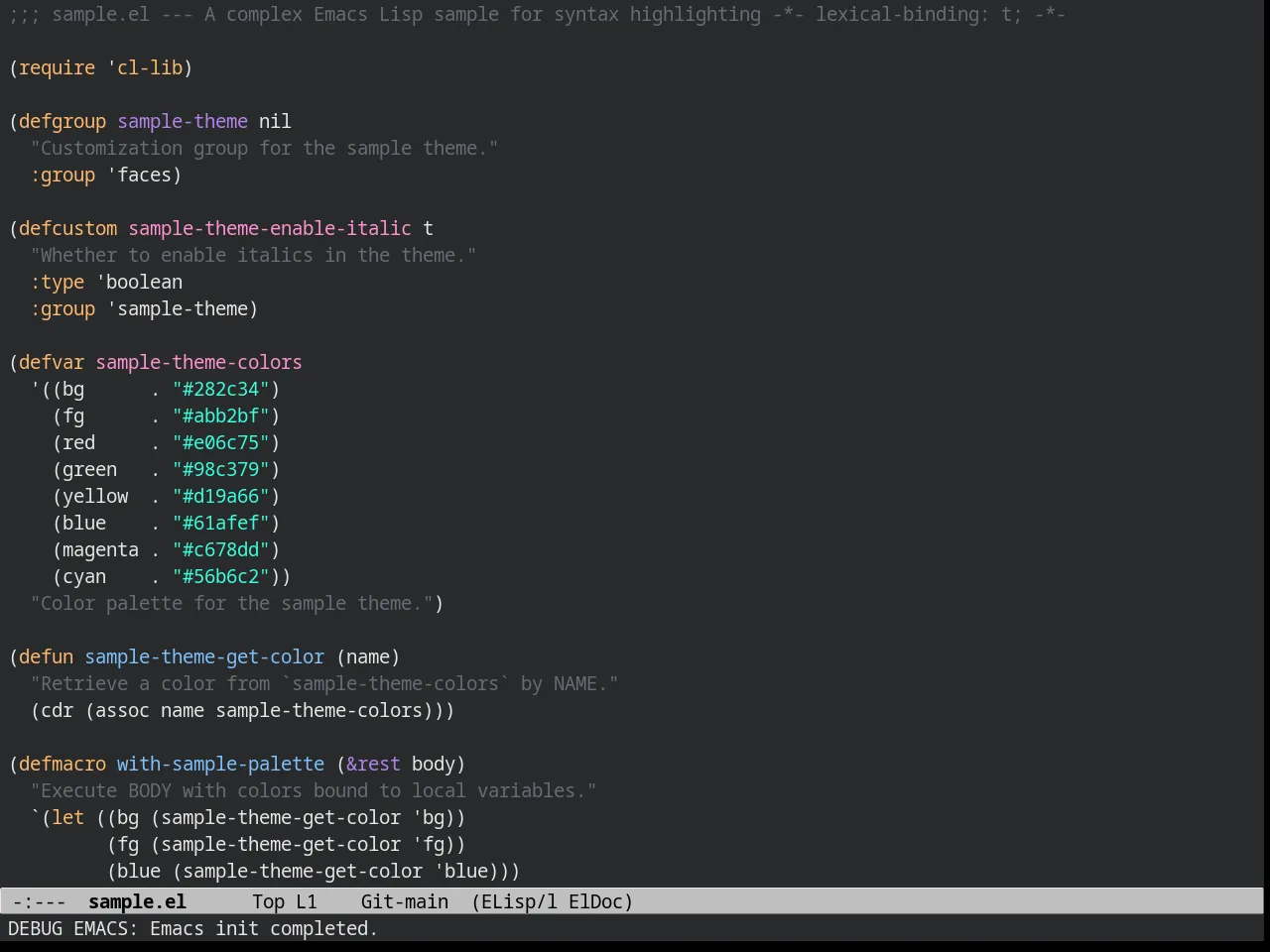Click the quoted symbol 'bg in the let form
Screen dimensions: 1270x952
click(428, 817)
